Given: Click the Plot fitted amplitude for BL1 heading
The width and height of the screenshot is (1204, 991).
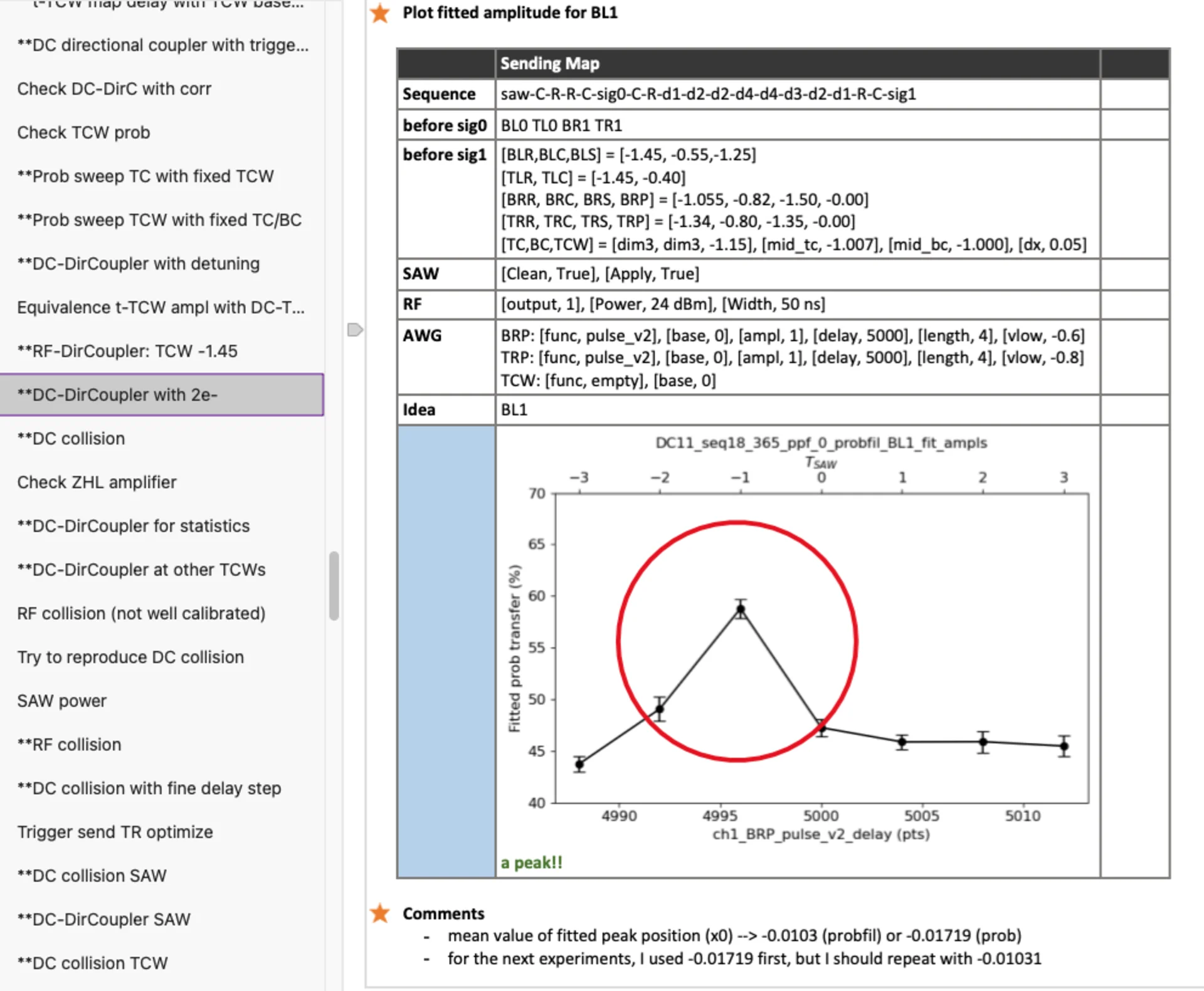Looking at the screenshot, I should point(510,13).
